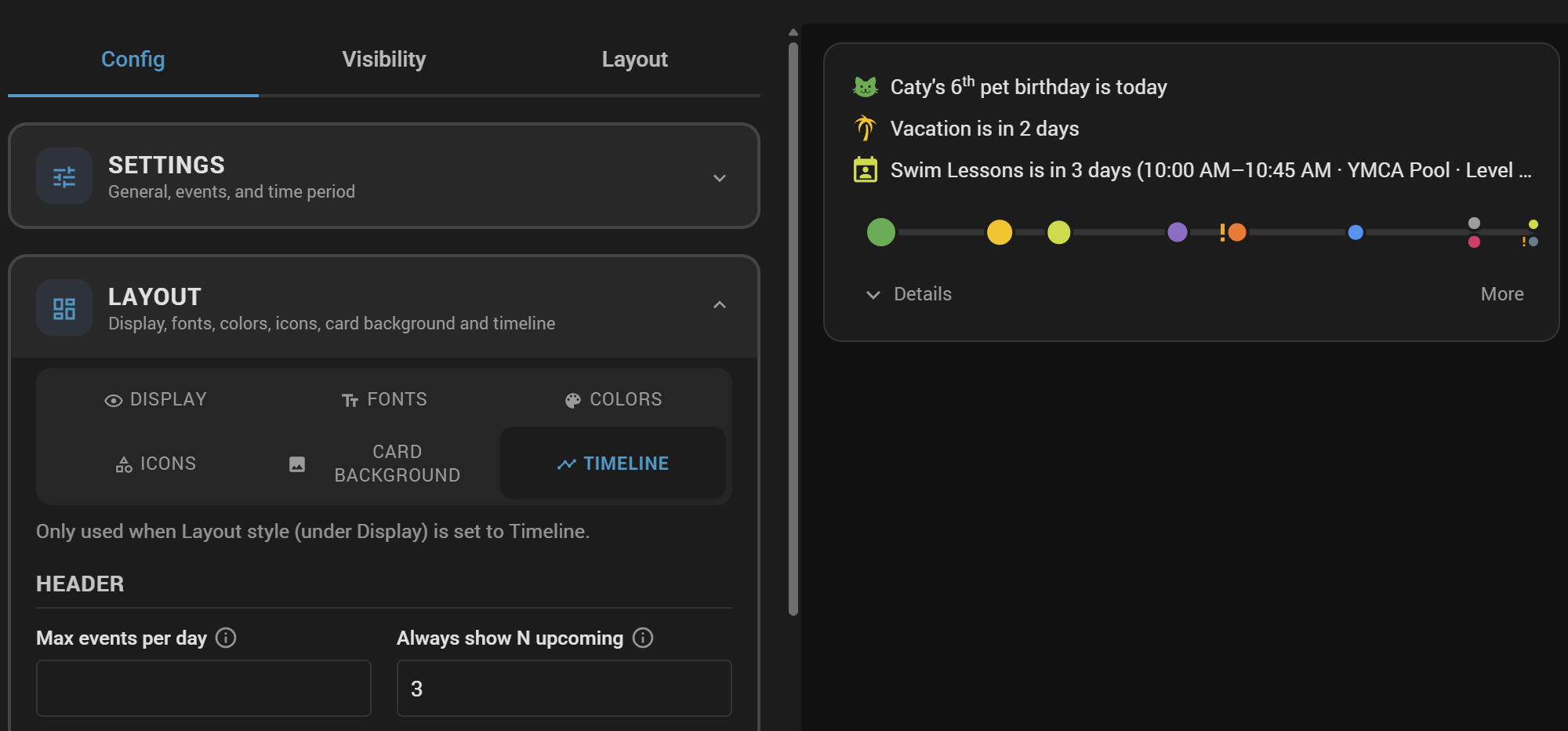Click the orange exclamation alert marker on timeline
1568x731 pixels.
click(1222, 232)
